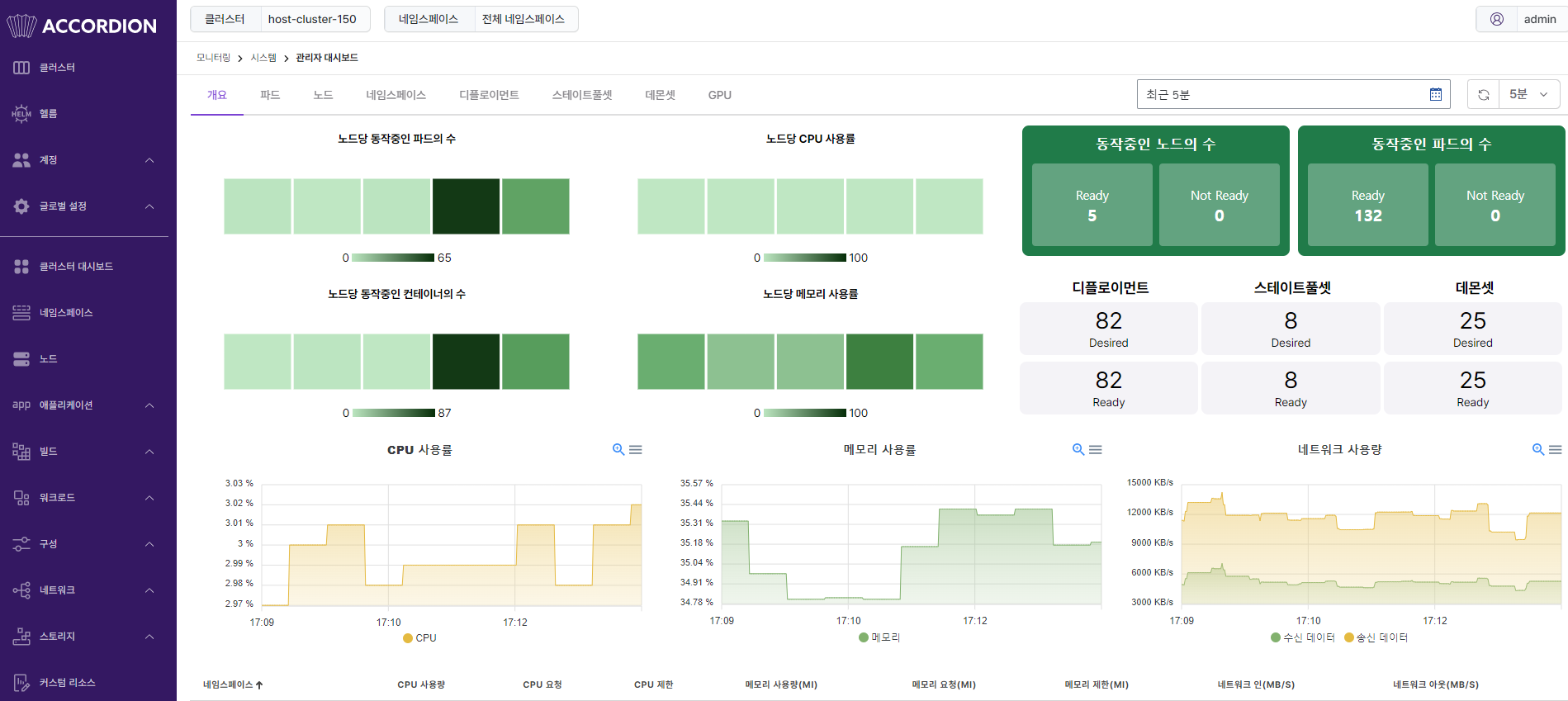Click the 최근 5분 time range field

[x=1294, y=95]
